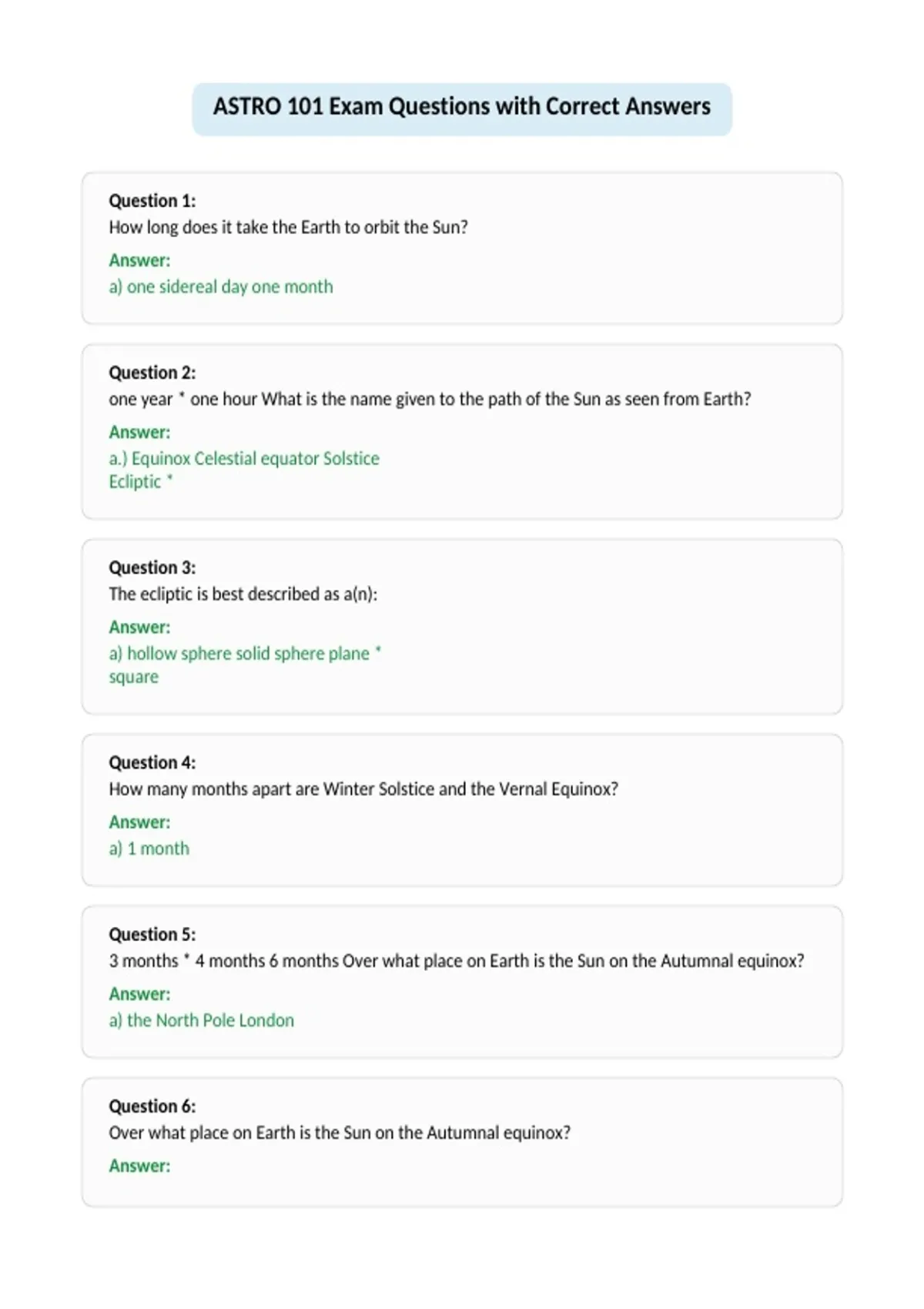Click the Question 5 heading

pos(152,934)
